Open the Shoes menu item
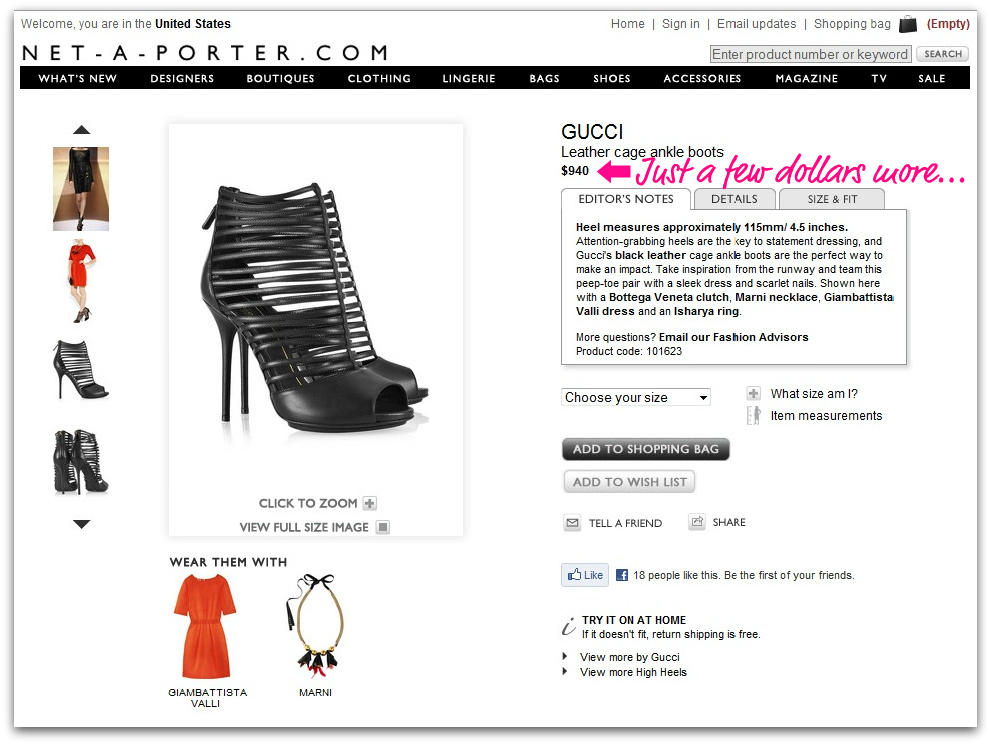The width and height of the screenshot is (991, 745). 612,78
